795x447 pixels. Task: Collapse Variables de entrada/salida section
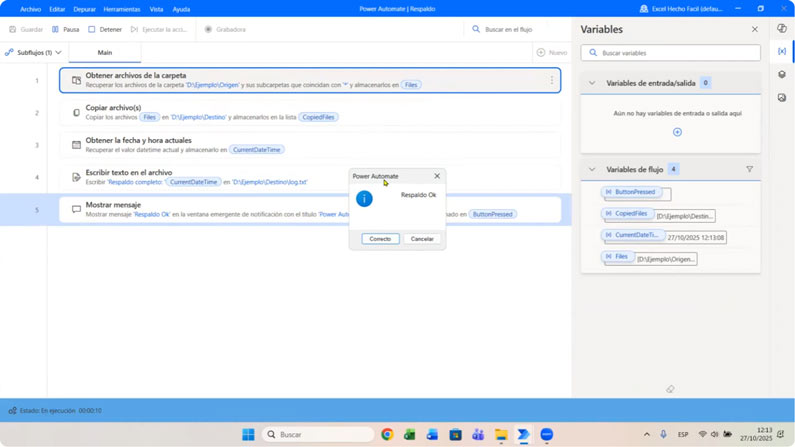click(592, 83)
